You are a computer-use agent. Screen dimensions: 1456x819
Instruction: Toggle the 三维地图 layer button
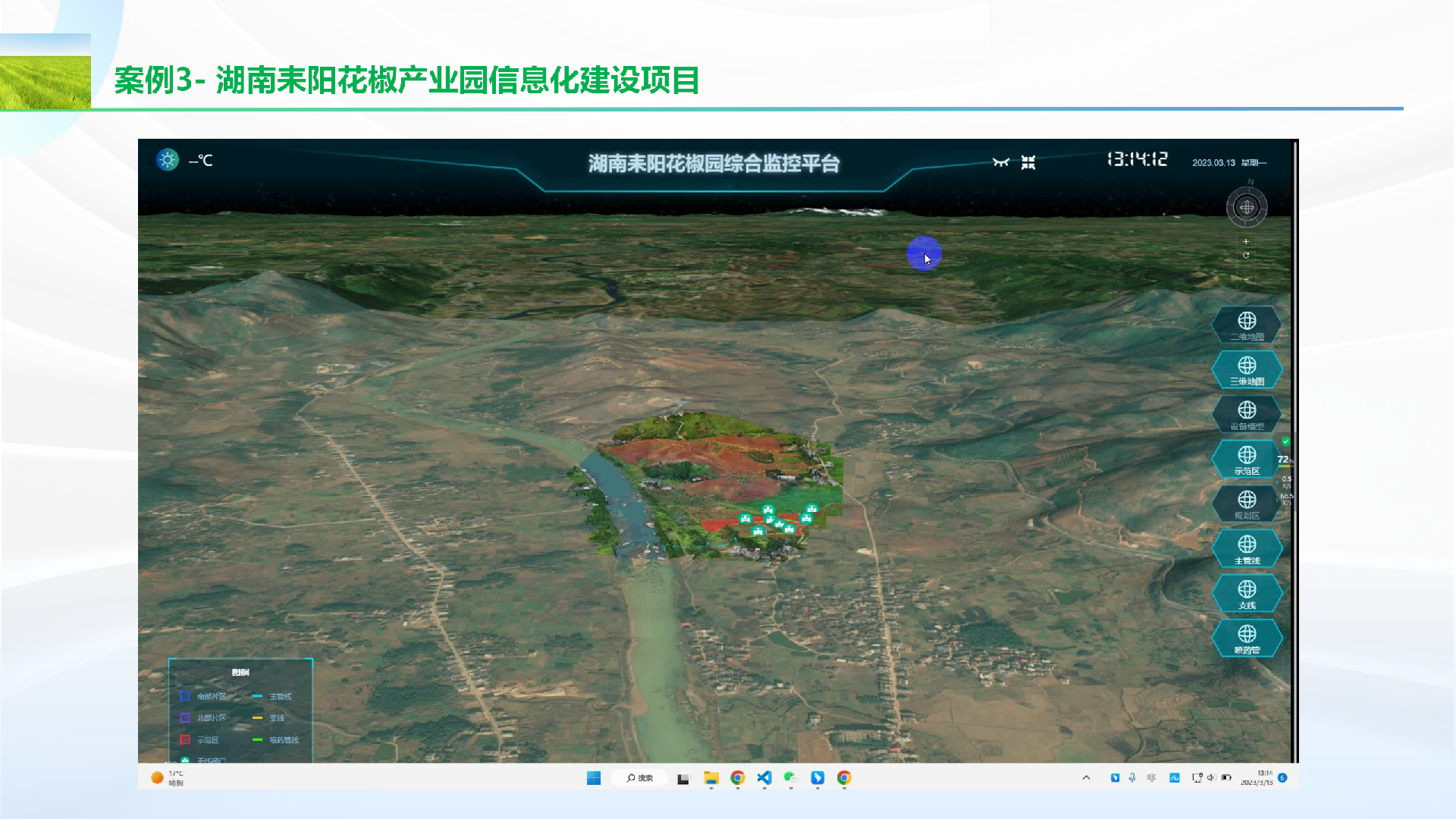[x=1247, y=370]
